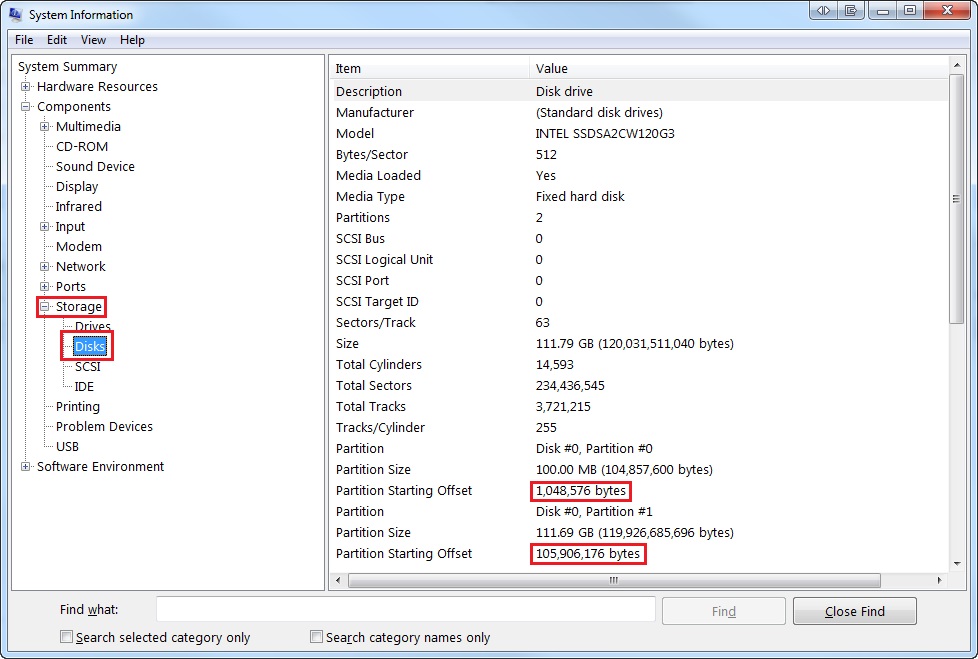Select Disks under Storage
This screenshot has height=659, width=978.
[x=90, y=346]
